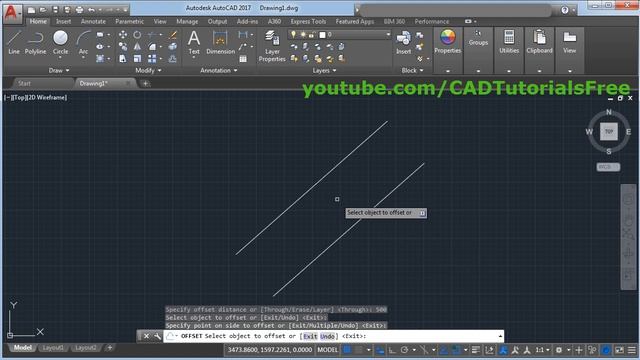Image resolution: width=640 pixels, height=360 pixels.
Task: Open the Help question mark button
Action: [x=565, y=10]
